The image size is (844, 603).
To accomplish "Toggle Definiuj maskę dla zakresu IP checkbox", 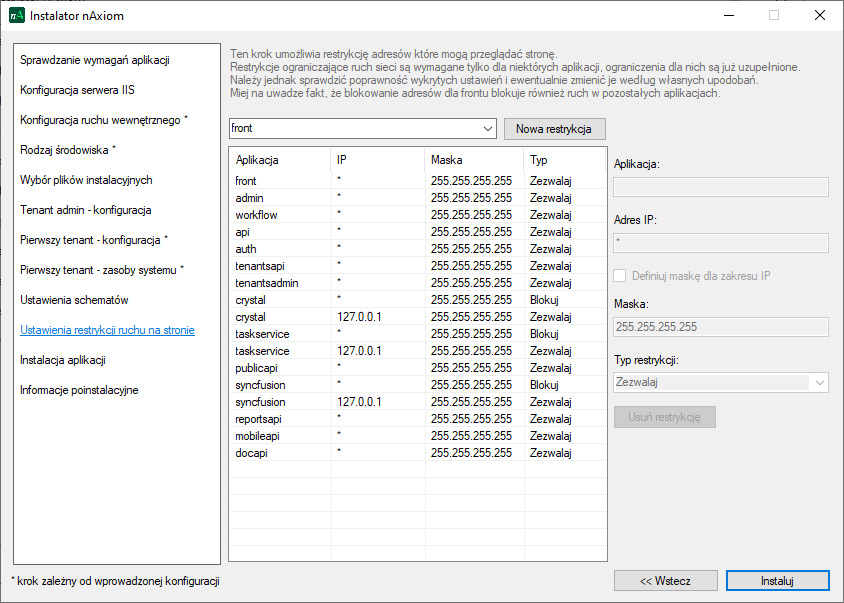I will click(x=620, y=276).
